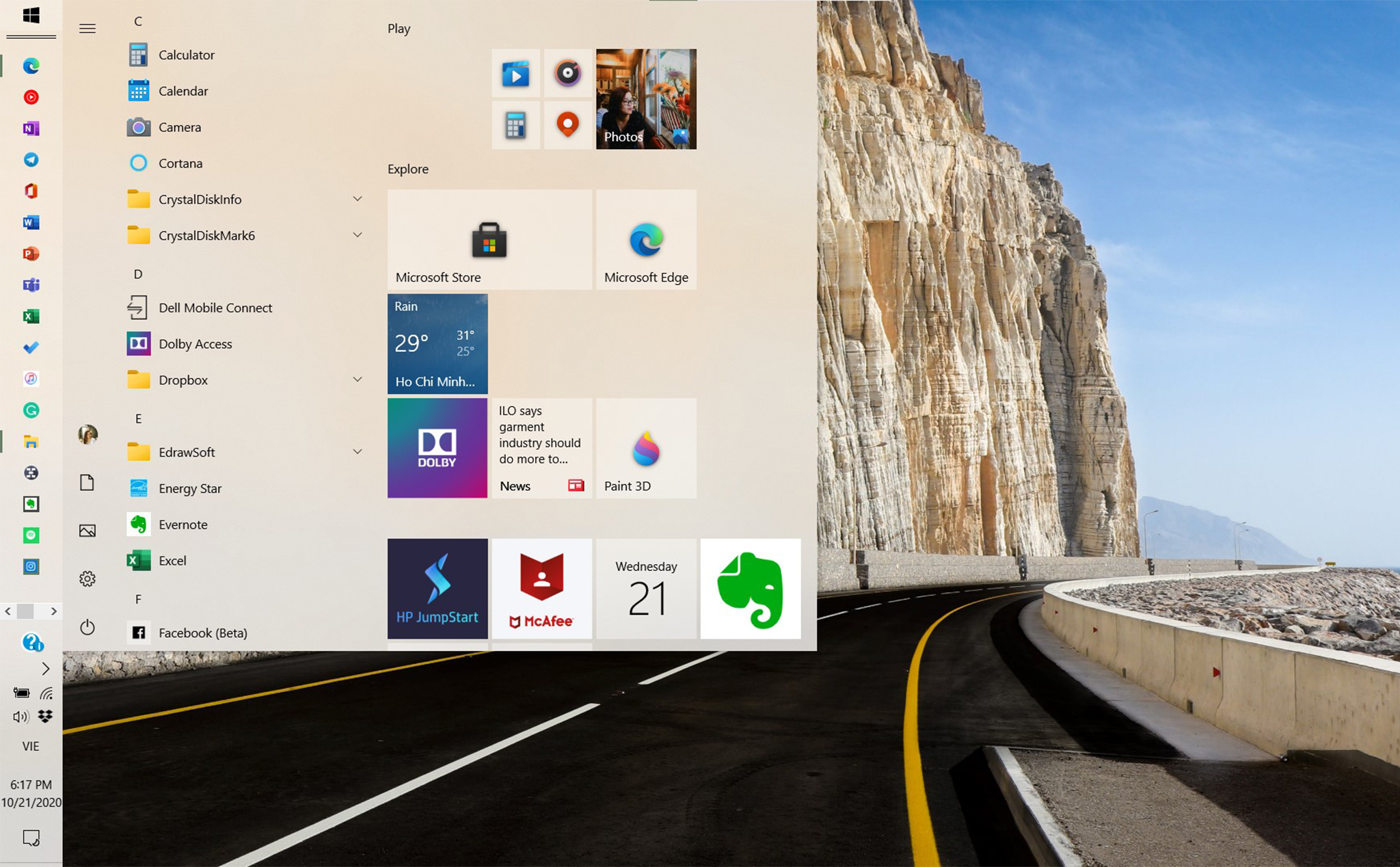Open the Action Center notifications
The height and width of the screenshot is (867, 1400).
pos(31,838)
